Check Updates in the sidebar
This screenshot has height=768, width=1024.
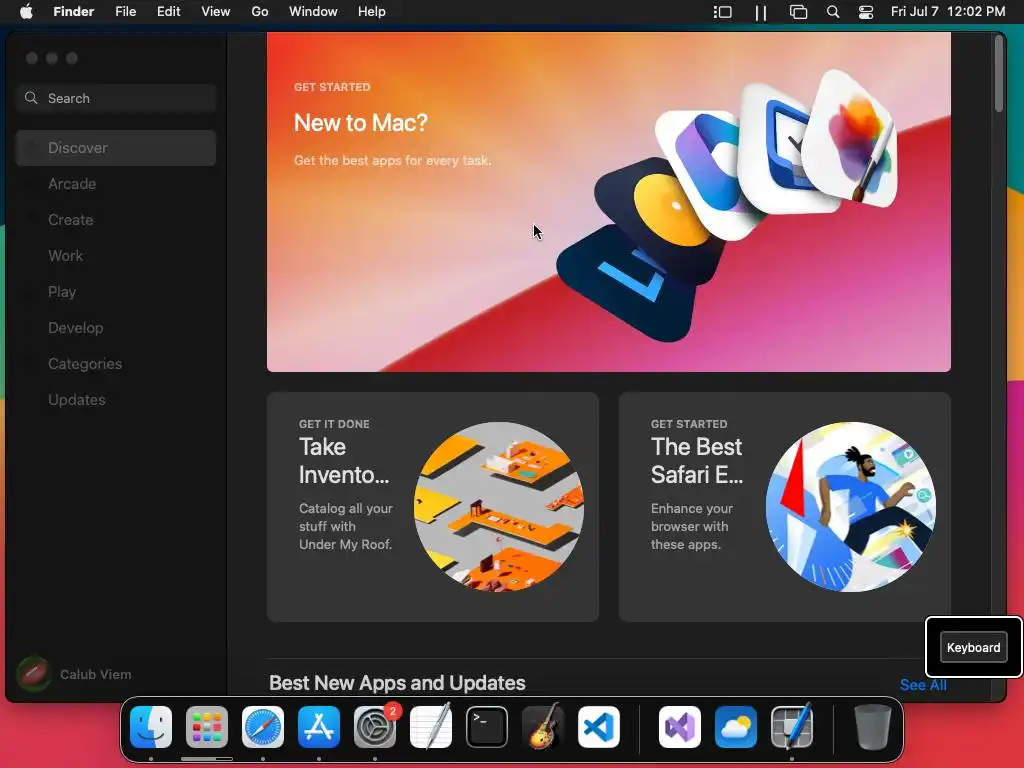click(116, 399)
